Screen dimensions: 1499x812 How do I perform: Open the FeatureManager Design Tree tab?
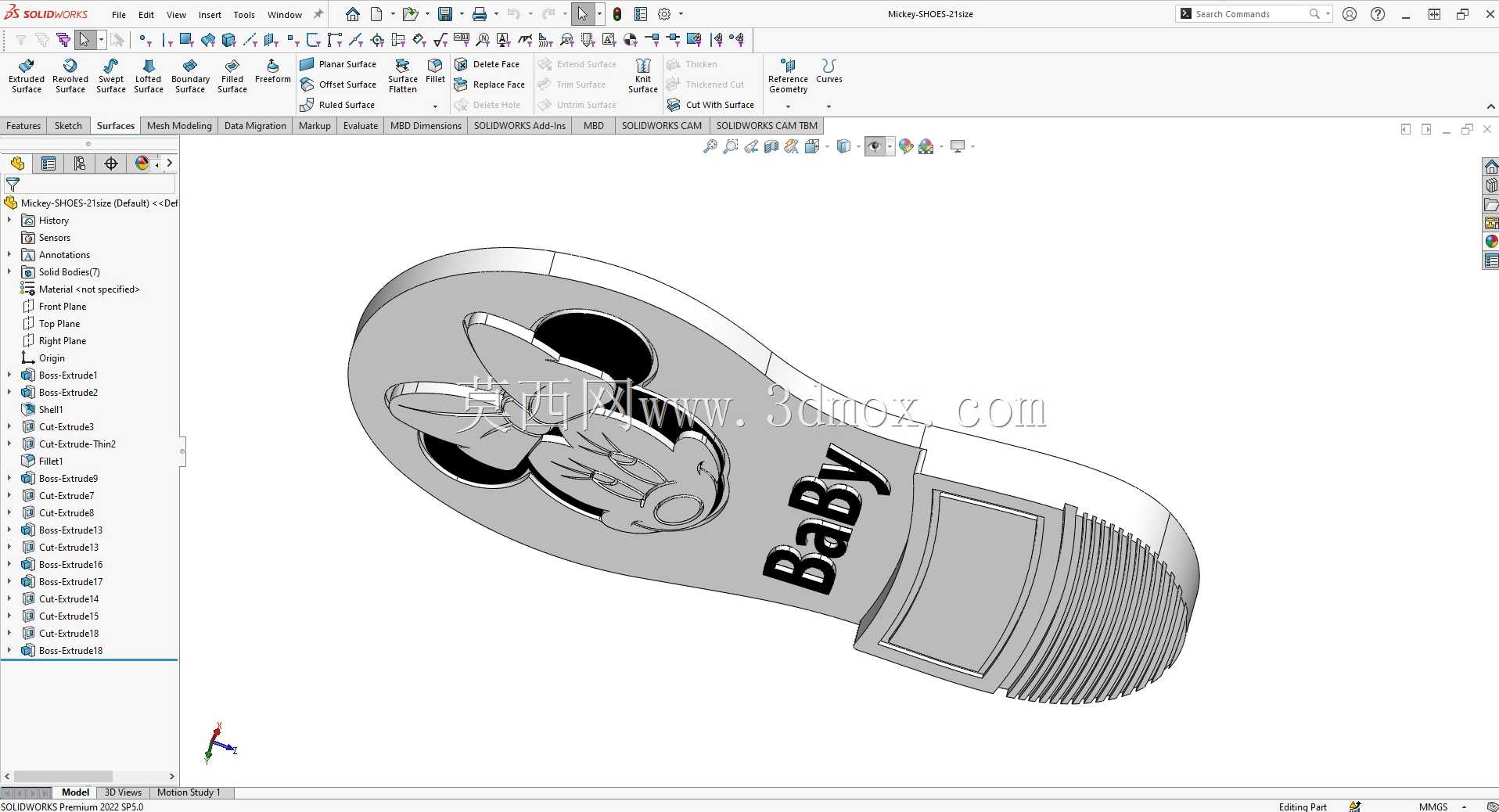17,163
